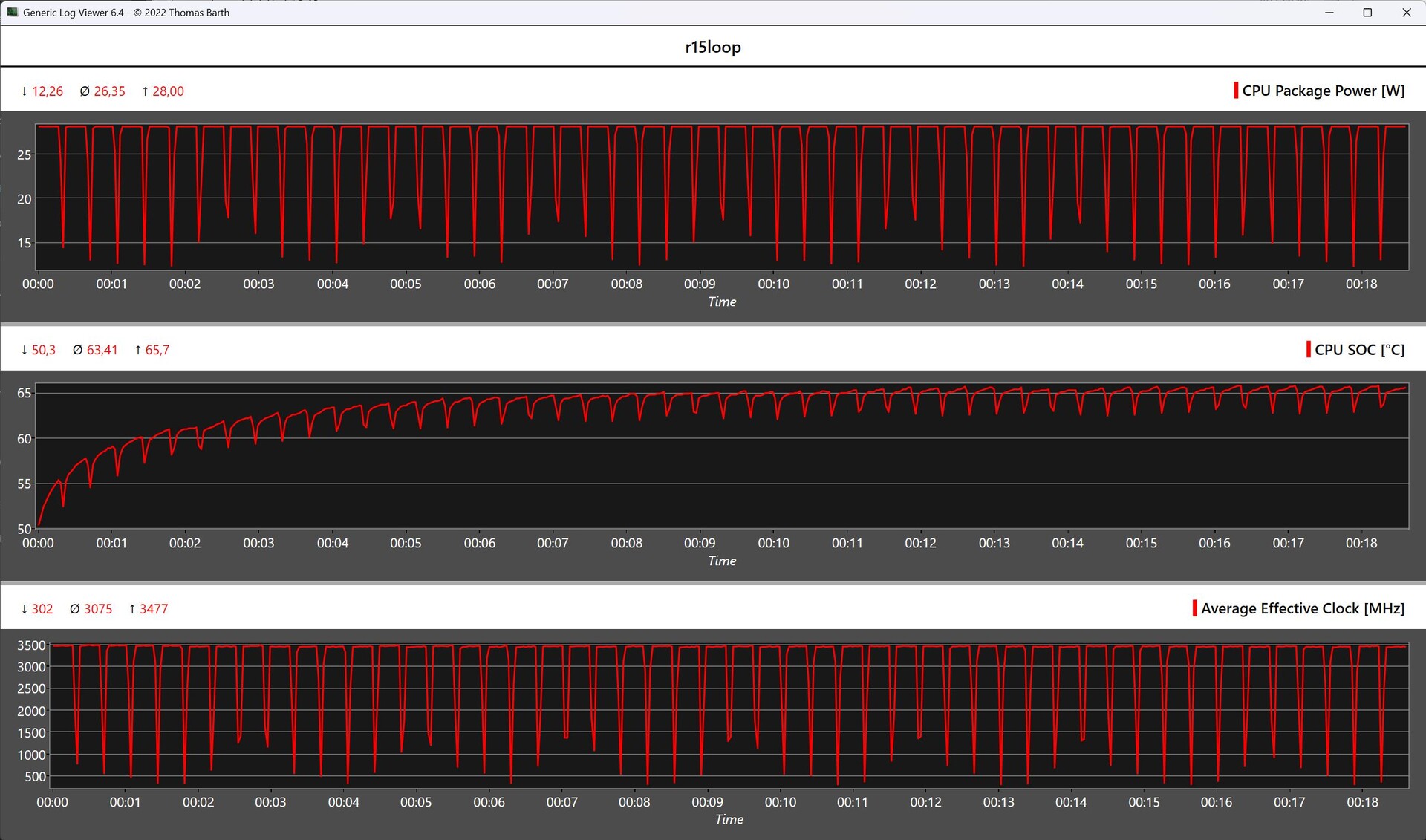
Task: Click the maximum value 28,00 in power stats
Action: point(168,91)
